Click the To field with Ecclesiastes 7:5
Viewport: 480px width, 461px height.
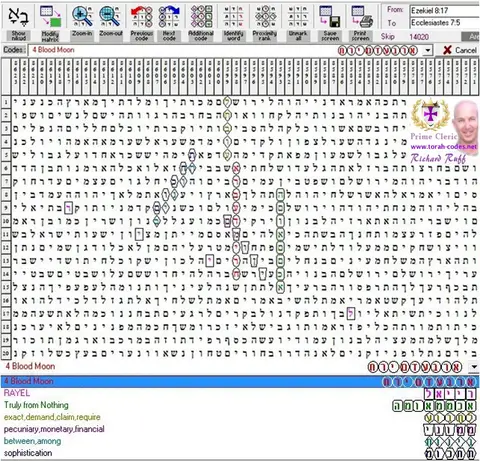tap(445, 23)
